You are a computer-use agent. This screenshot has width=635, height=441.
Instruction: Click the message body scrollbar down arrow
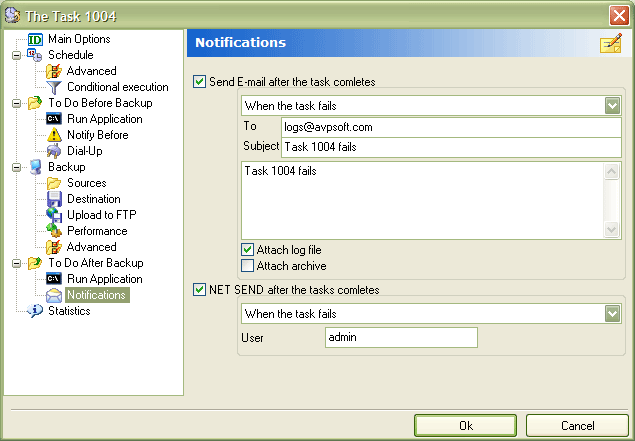(612, 230)
